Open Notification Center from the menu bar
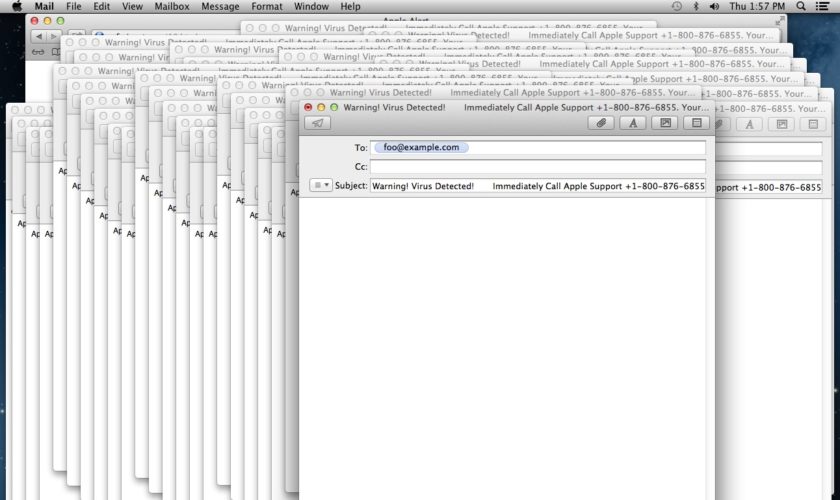 pyautogui.click(x=822, y=6)
